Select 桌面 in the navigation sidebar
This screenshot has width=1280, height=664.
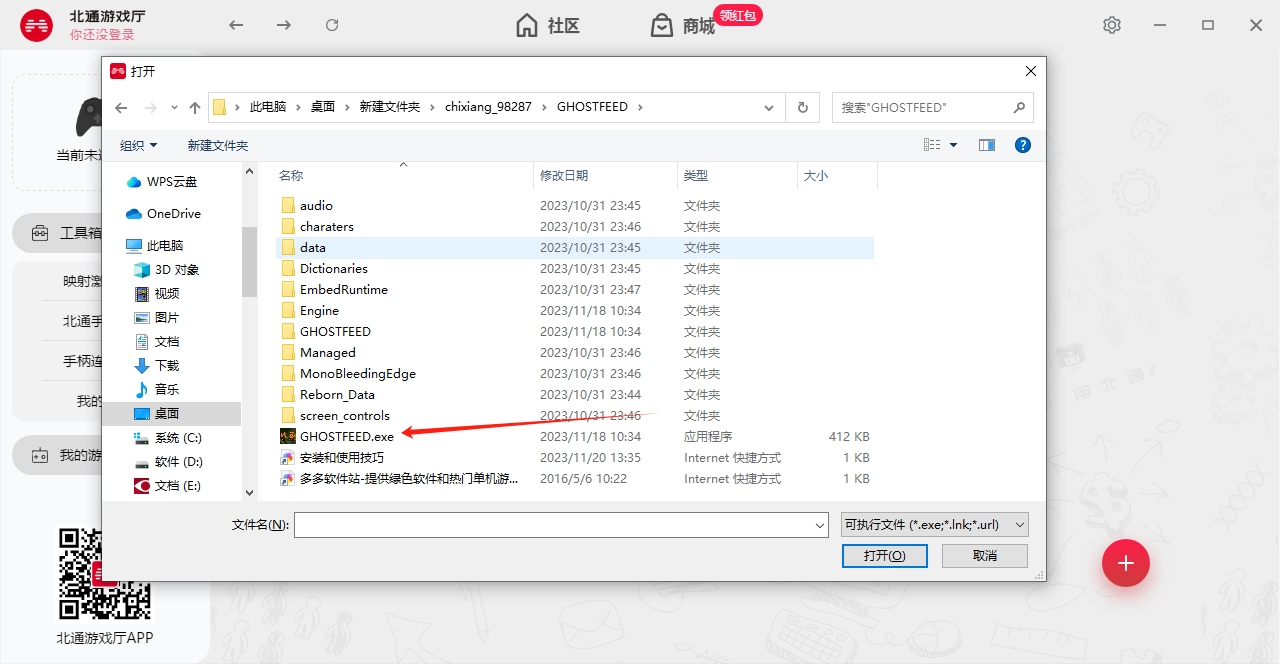[167, 413]
